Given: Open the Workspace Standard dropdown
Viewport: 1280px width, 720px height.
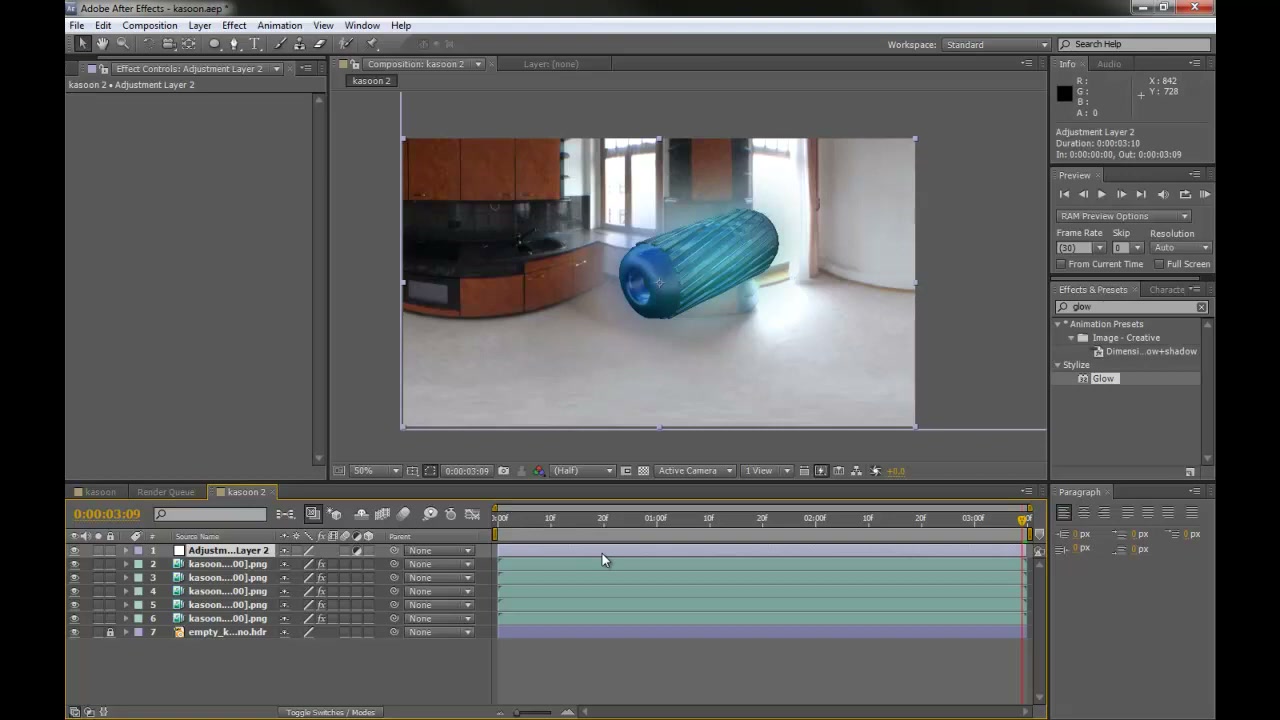Looking at the screenshot, I should 996,45.
